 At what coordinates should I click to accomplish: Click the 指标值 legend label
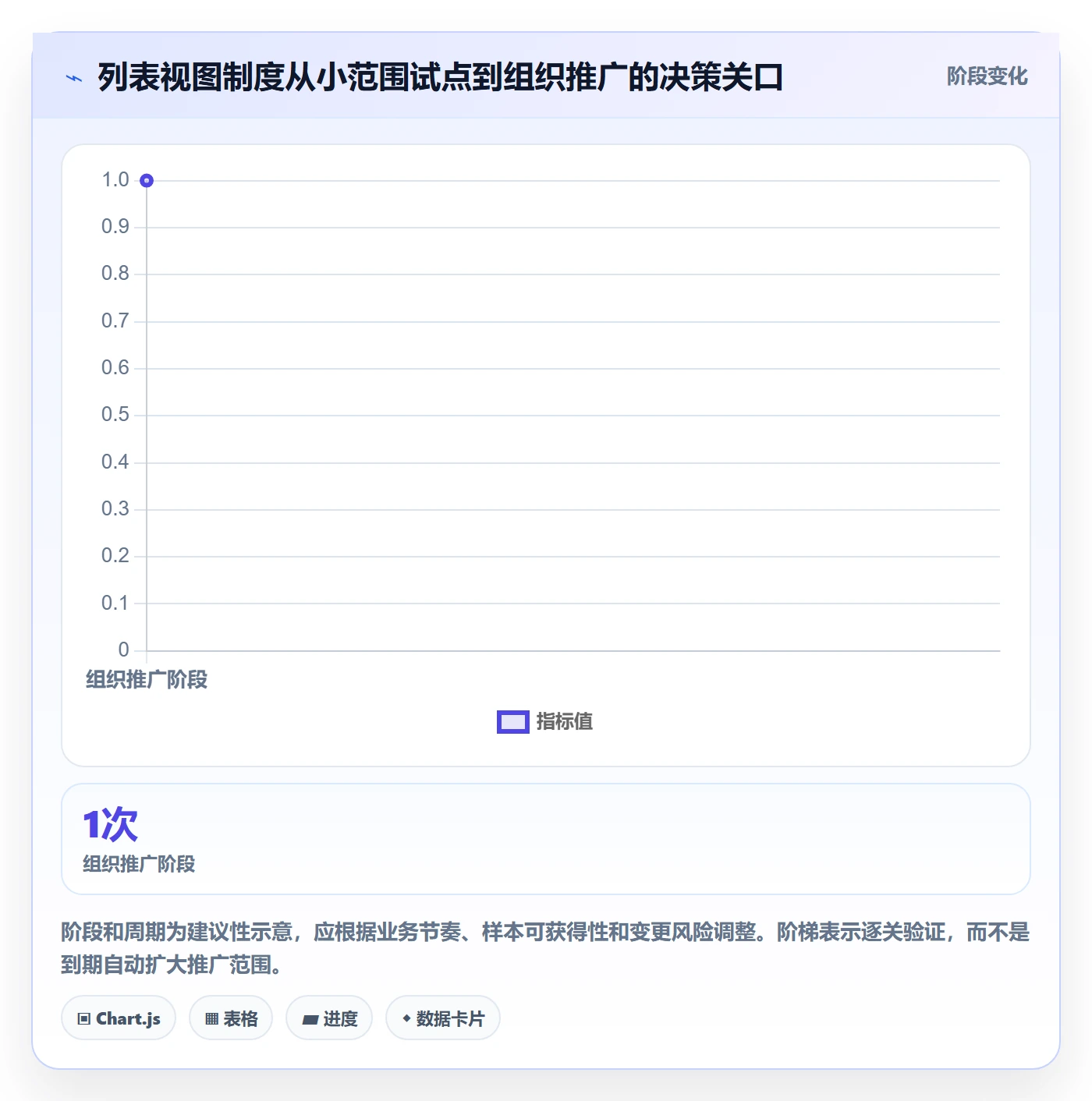point(565,722)
